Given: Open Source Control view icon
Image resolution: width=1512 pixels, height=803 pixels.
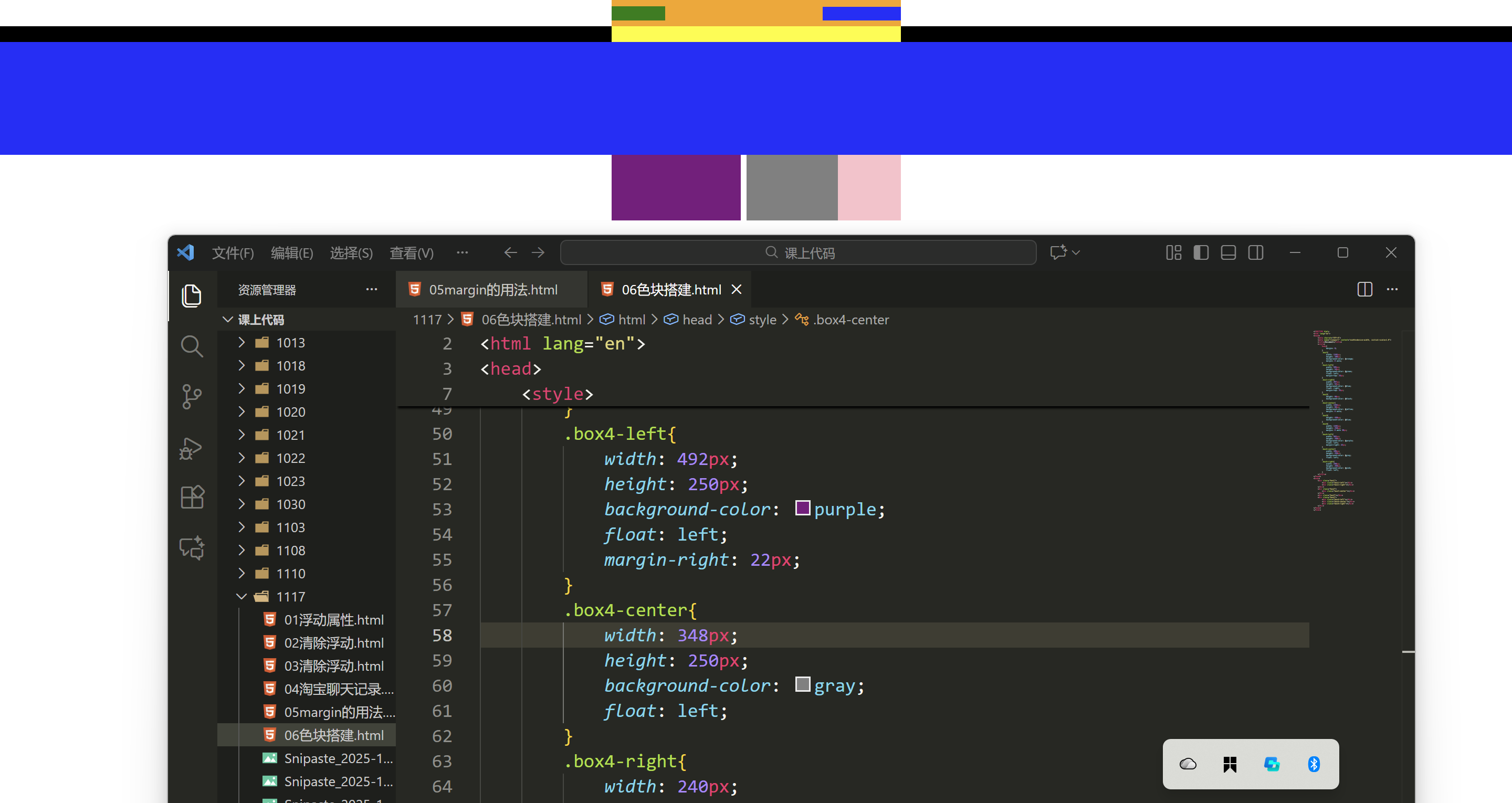Looking at the screenshot, I should coord(191,397).
